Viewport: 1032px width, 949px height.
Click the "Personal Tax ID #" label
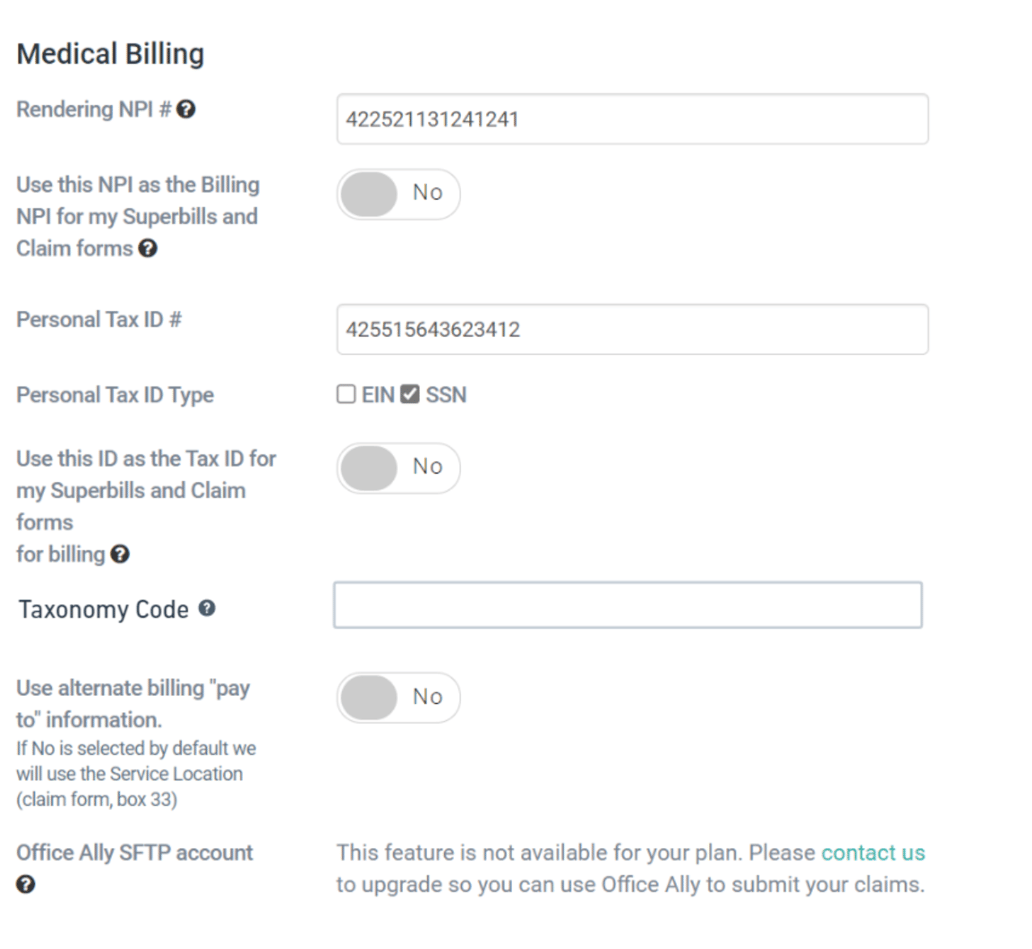99,320
